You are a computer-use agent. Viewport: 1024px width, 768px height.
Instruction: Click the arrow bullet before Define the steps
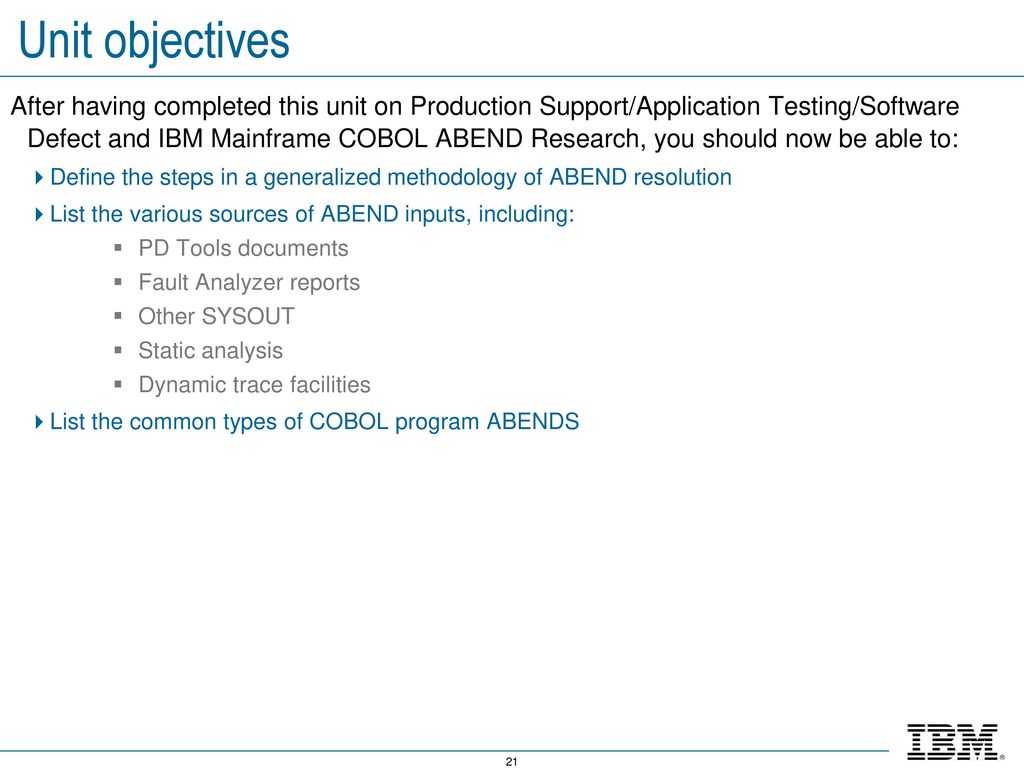pyautogui.click(x=39, y=177)
